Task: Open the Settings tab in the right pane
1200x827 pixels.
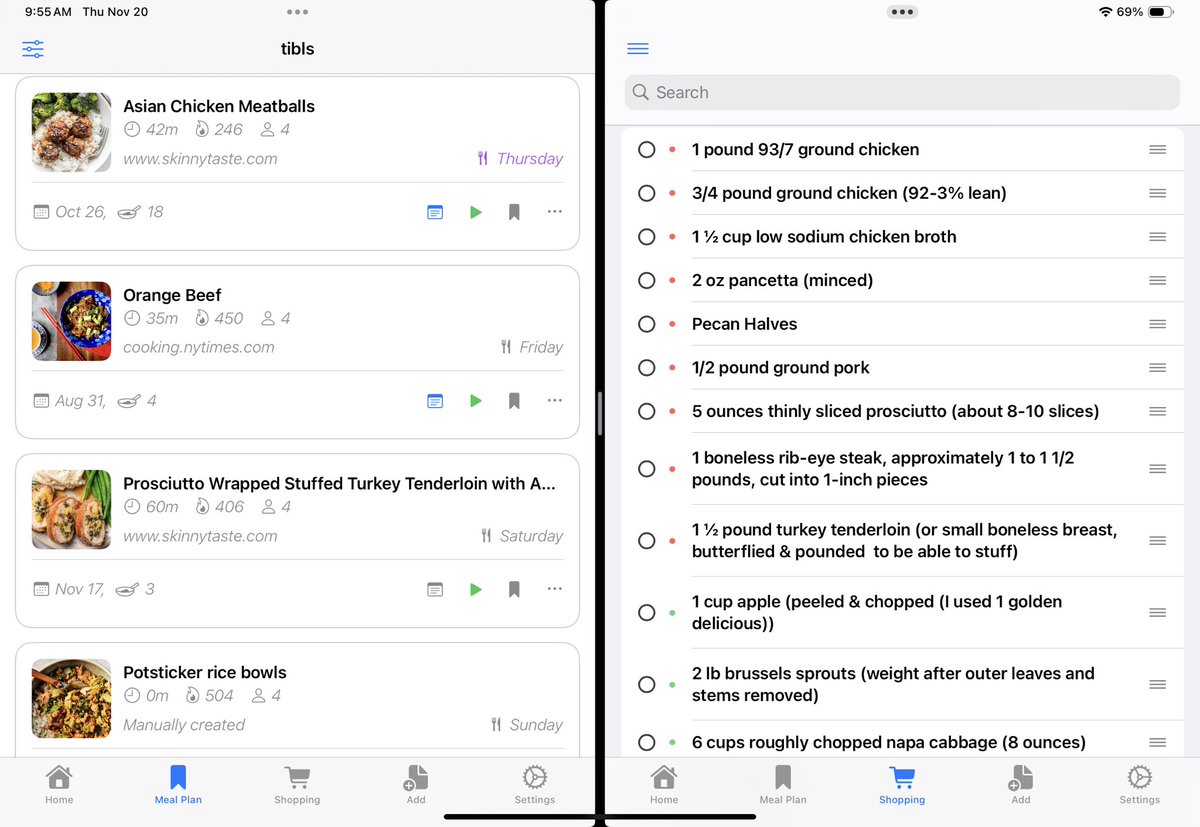Action: coord(1140,785)
